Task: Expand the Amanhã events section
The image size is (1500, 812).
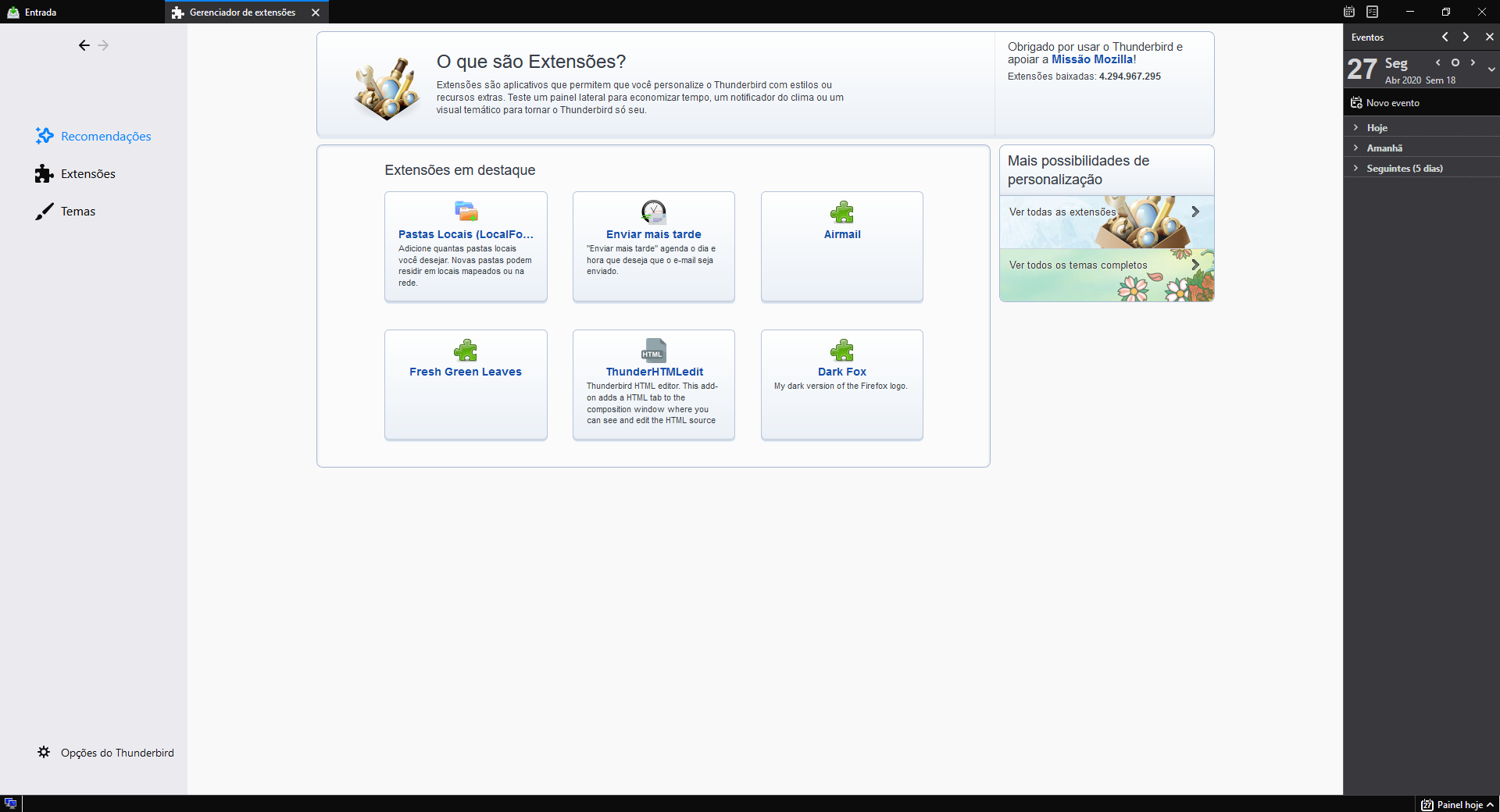Action: coord(1356,148)
